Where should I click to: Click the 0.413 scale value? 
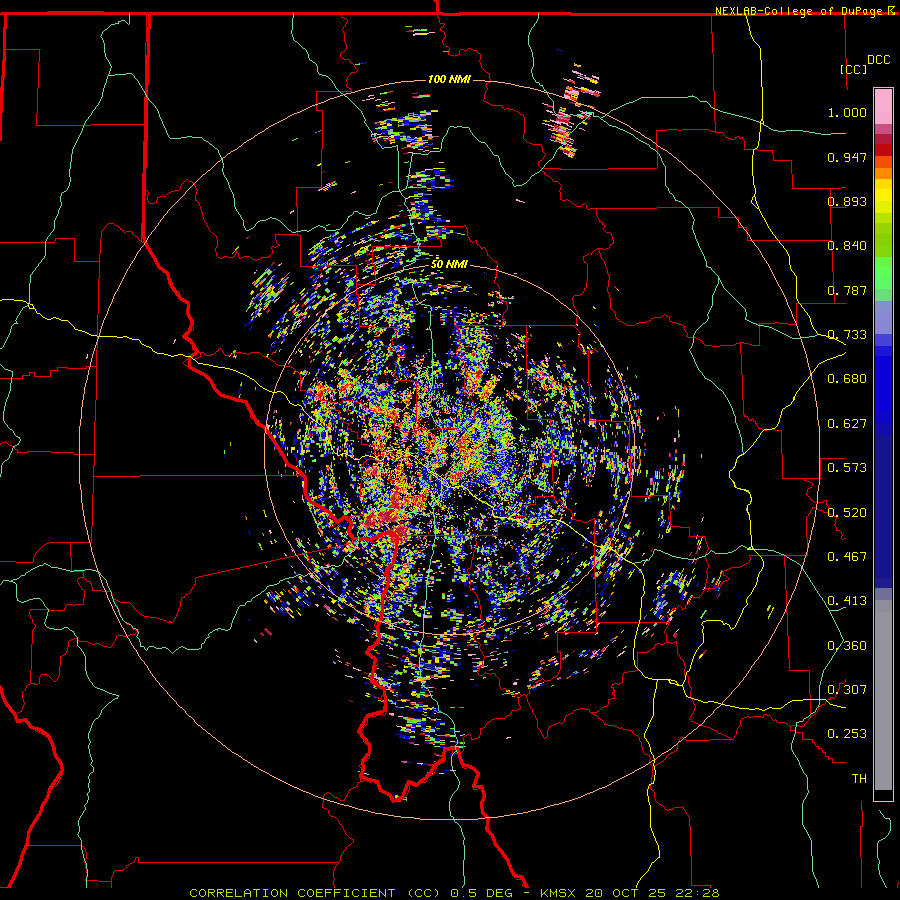pyautogui.click(x=847, y=601)
